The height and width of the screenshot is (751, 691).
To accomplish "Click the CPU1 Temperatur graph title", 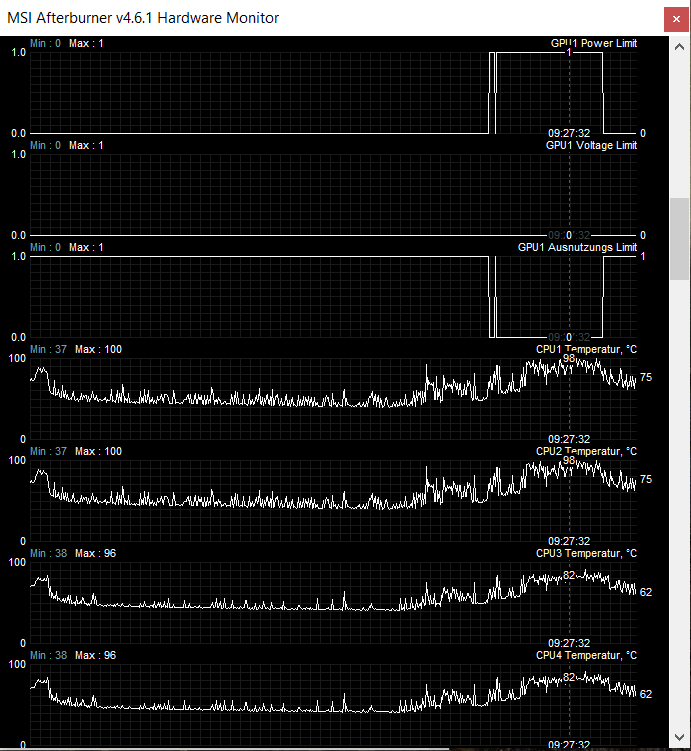I will (x=586, y=349).
